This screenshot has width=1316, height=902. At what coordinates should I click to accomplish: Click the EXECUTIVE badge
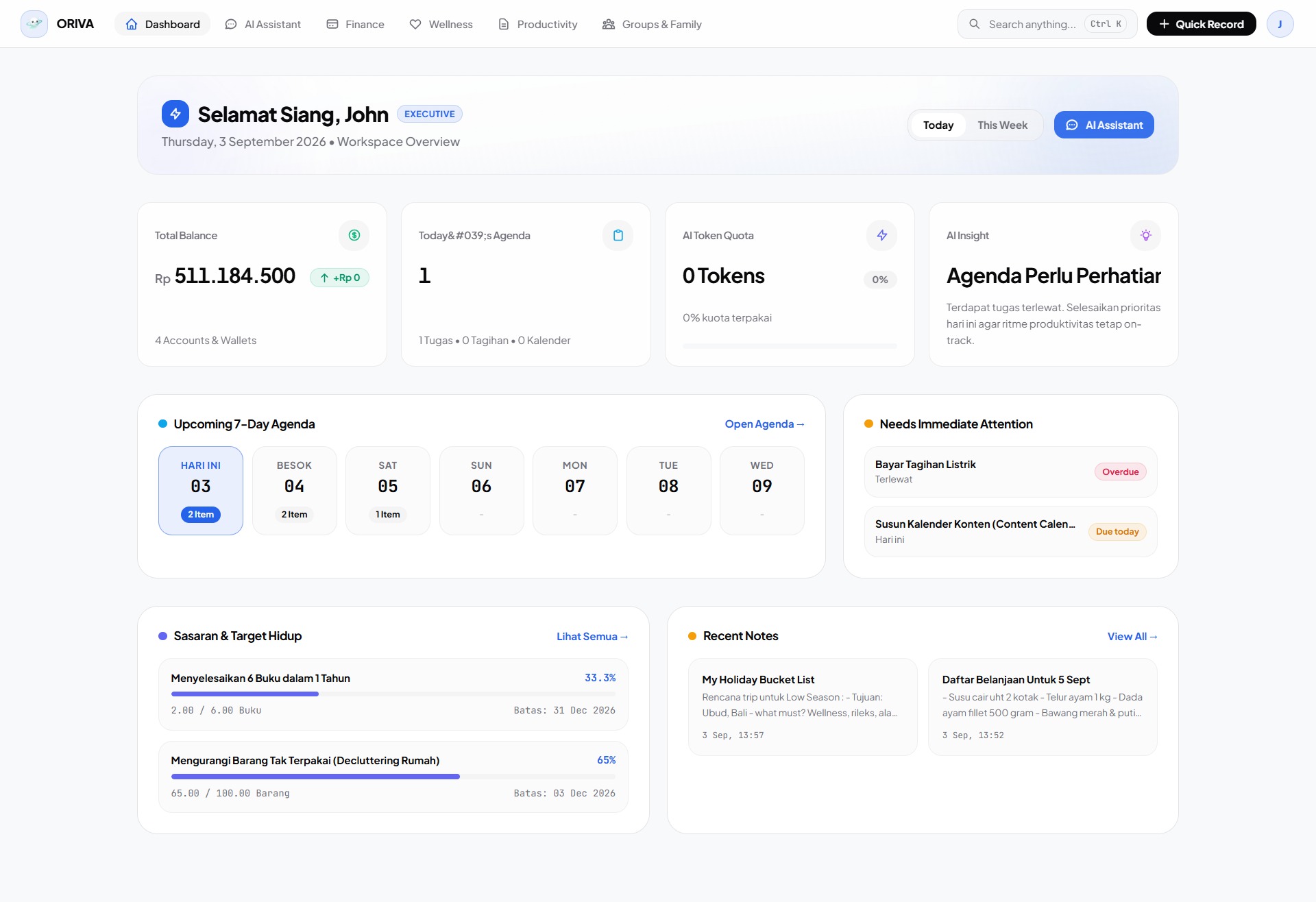[430, 114]
